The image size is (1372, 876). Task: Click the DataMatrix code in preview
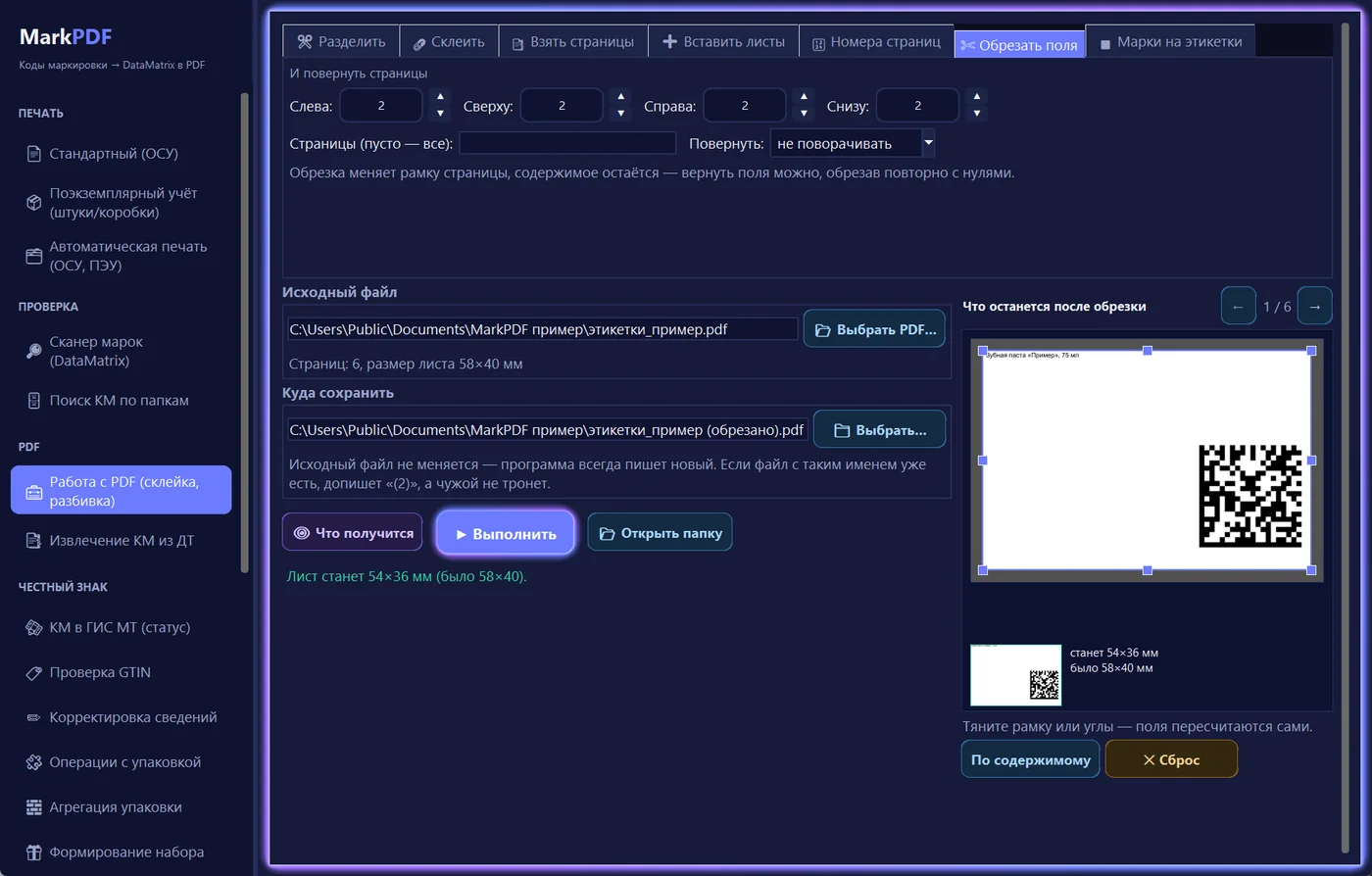1250,496
